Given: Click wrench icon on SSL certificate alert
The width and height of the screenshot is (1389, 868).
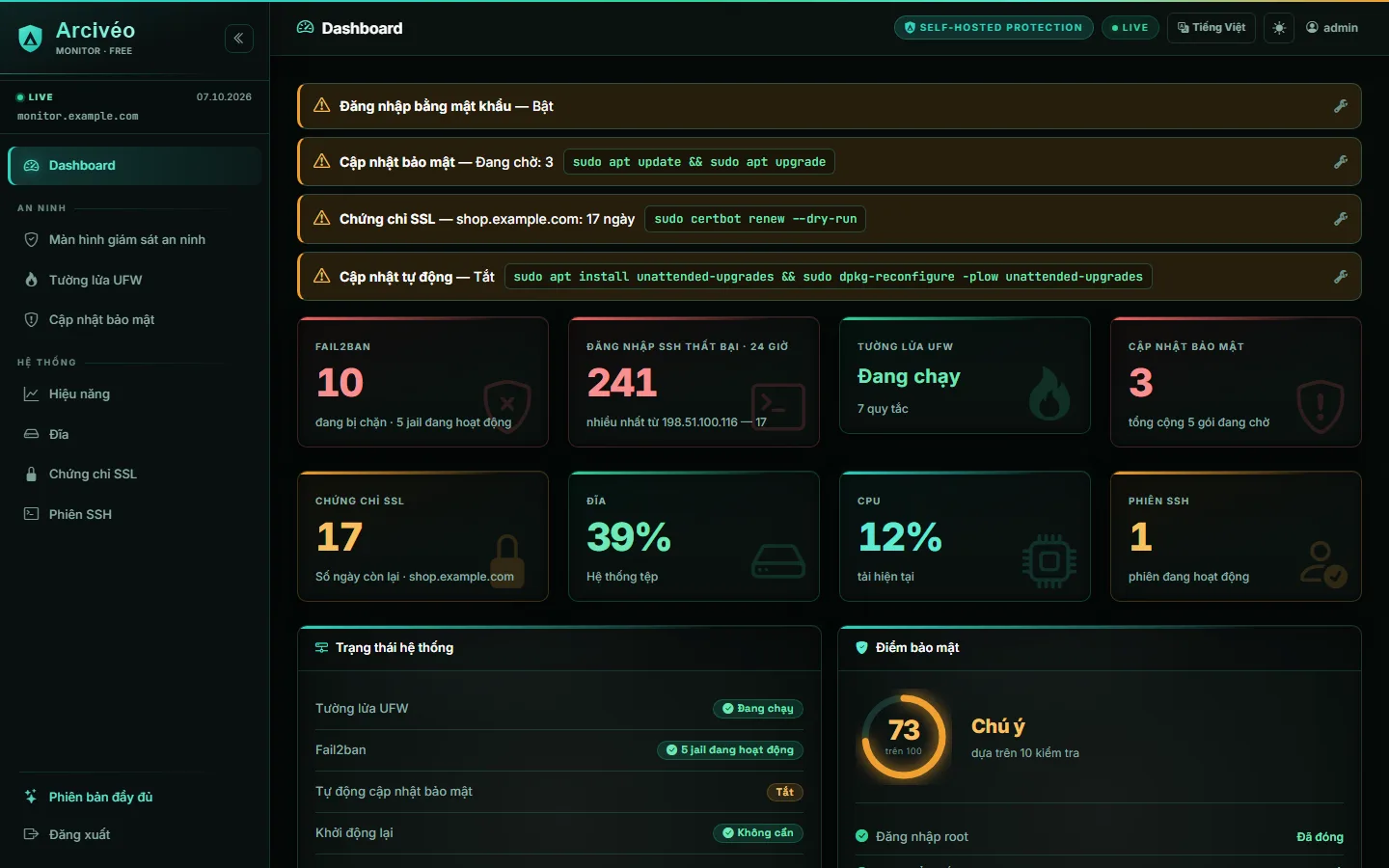Looking at the screenshot, I should click(x=1341, y=219).
